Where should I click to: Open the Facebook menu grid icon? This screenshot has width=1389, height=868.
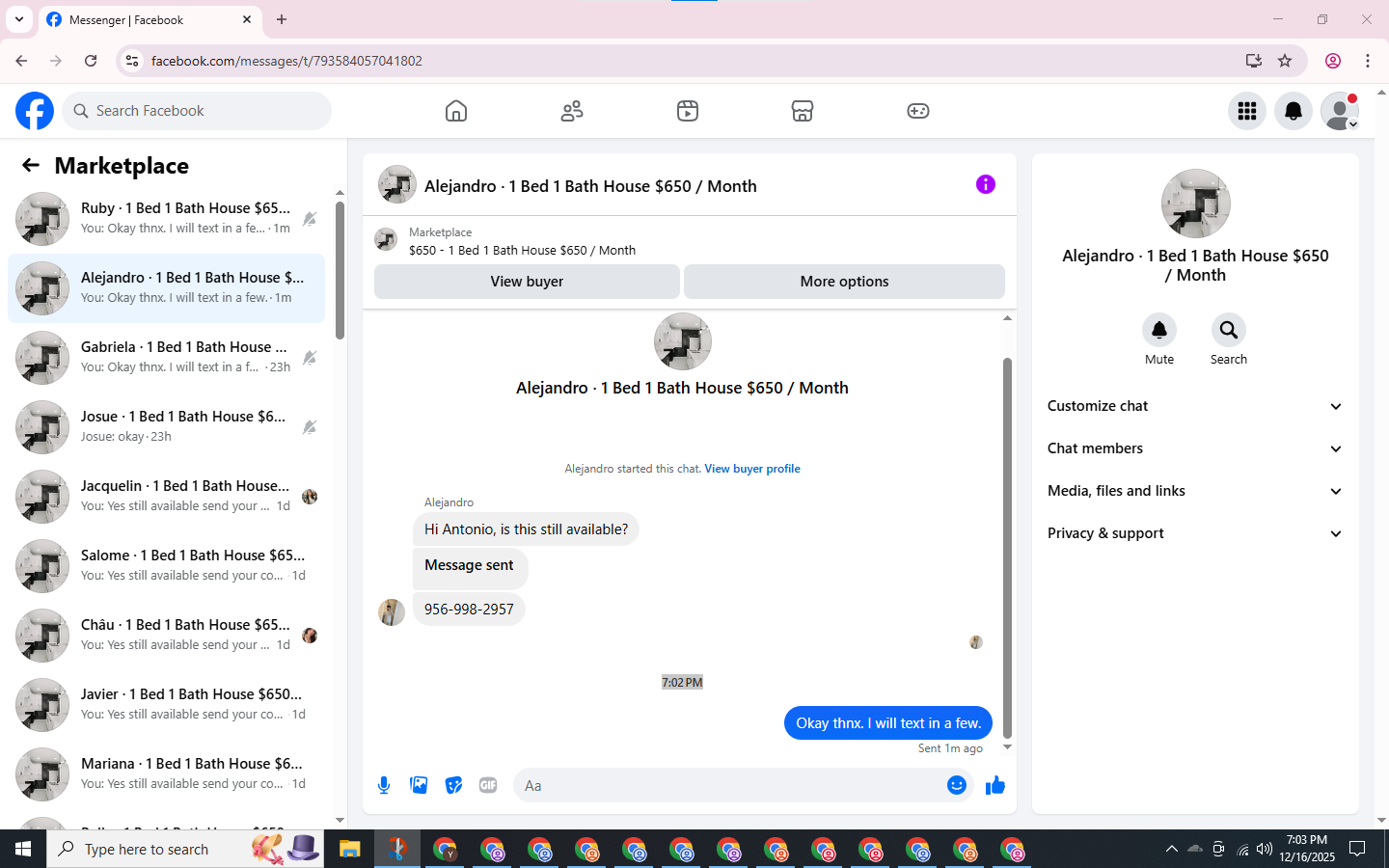pos(1247,111)
